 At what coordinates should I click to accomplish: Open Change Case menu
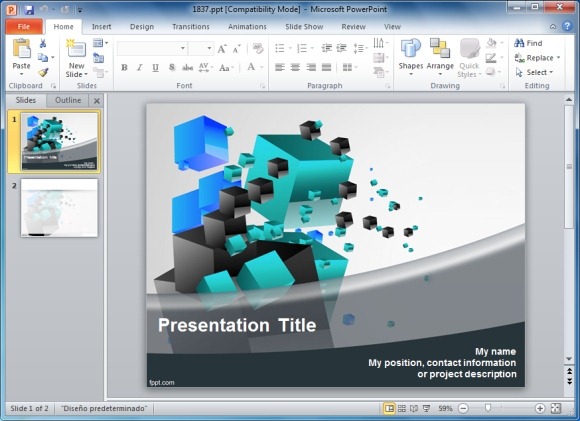coord(226,68)
